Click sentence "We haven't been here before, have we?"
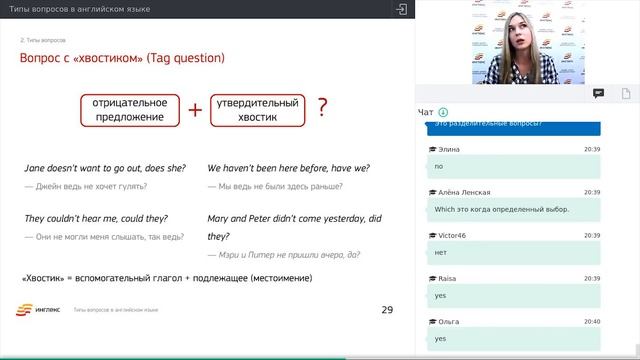 pyautogui.click(x=289, y=168)
